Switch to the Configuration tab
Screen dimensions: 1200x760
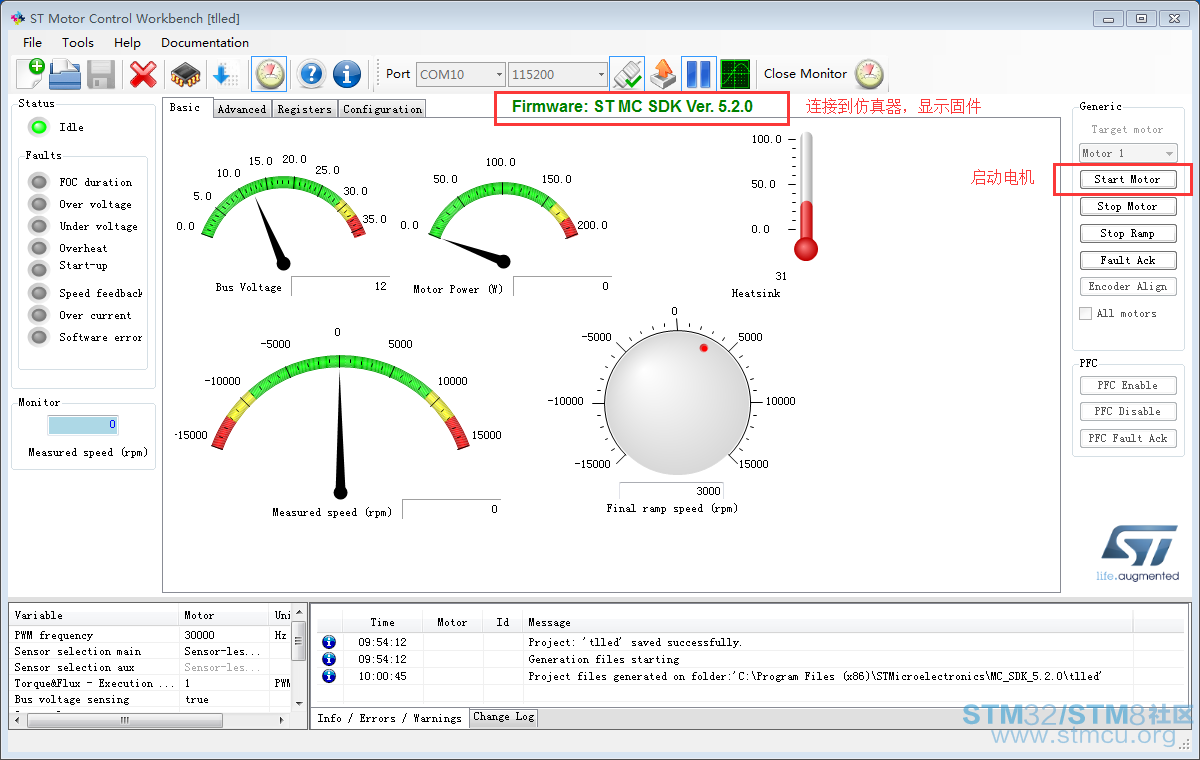[x=383, y=109]
